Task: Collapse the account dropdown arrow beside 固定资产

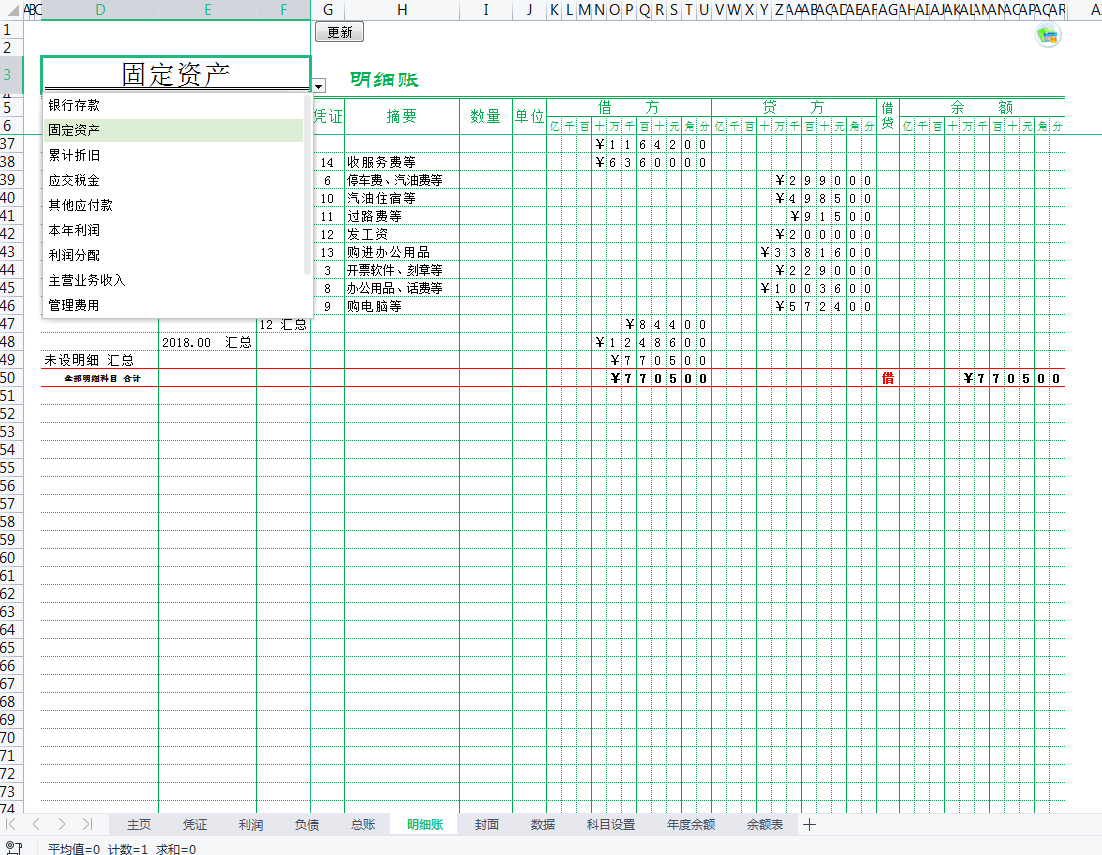Action: pos(318,87)
